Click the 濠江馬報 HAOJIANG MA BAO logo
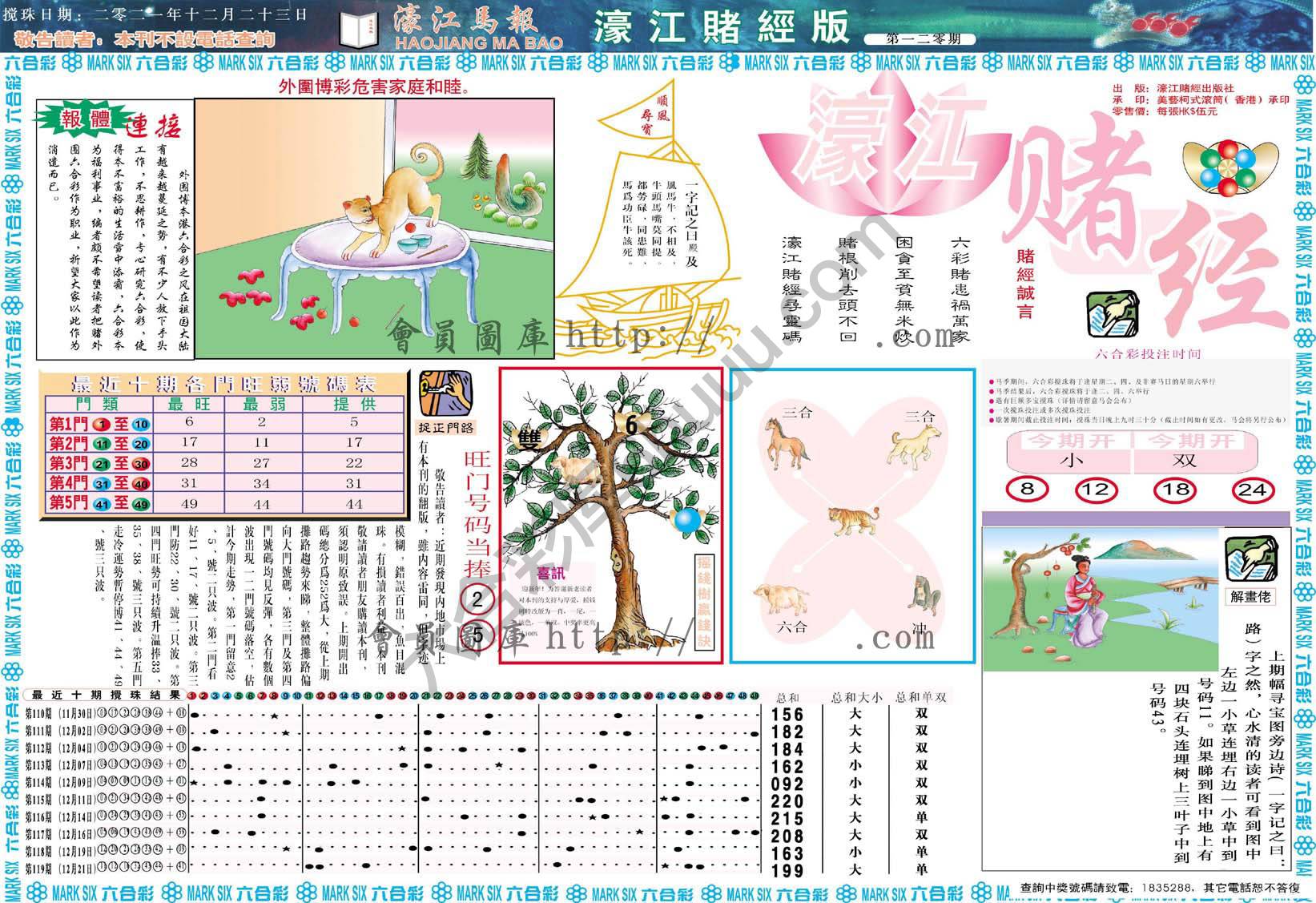1316x903 pixels. pyautogui.click(x=477, y=29)
